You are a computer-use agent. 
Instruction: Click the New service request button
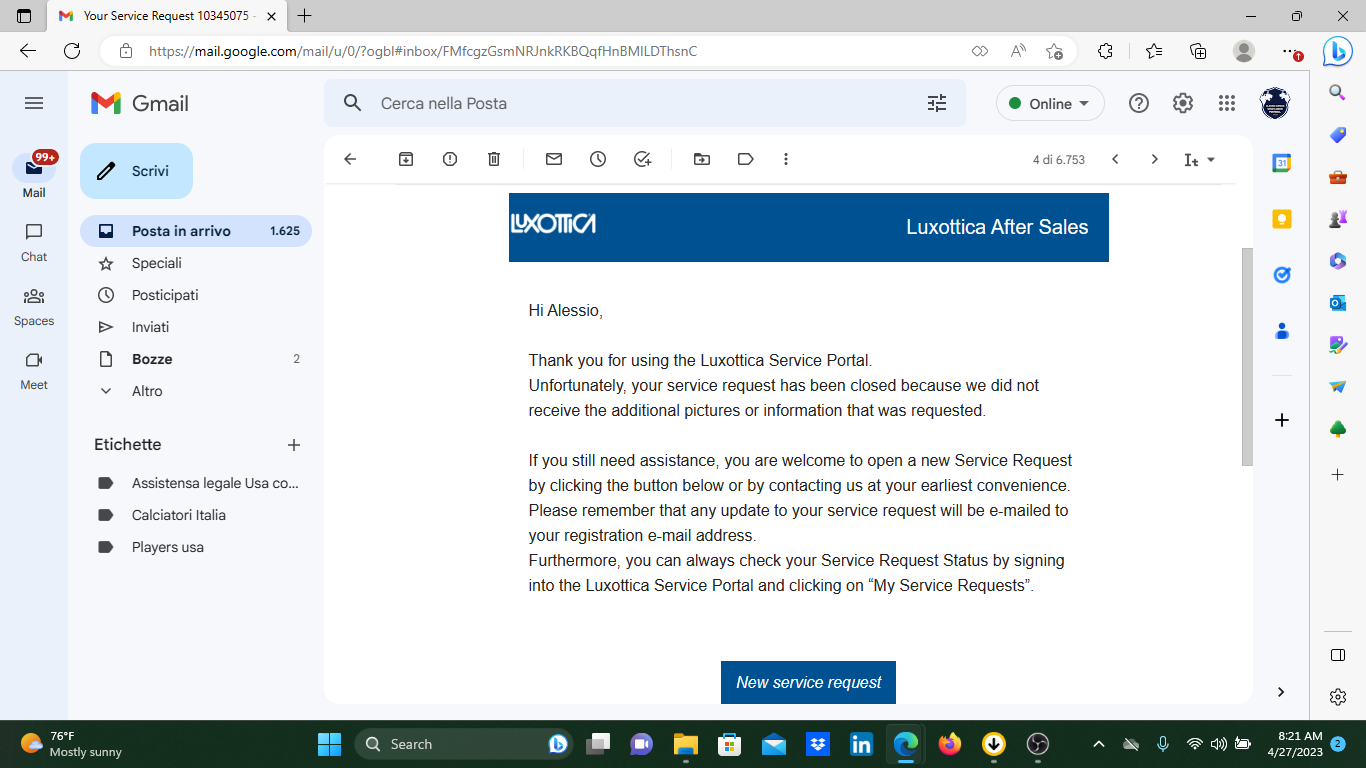coord(808,682)
